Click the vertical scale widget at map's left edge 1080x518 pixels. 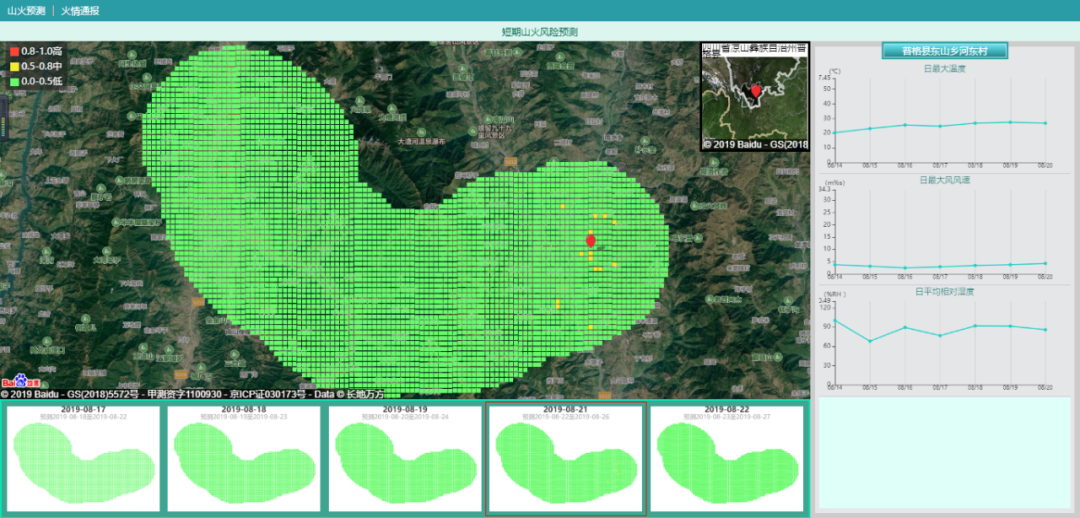(x=3, y=125)
